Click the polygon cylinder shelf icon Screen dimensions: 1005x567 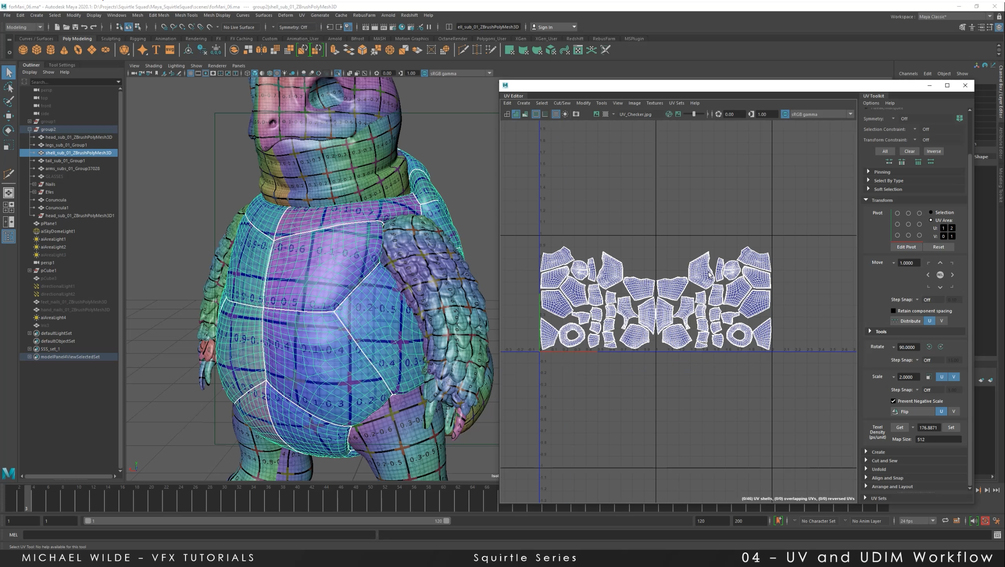pyautogui.click(x=50, y=49)
